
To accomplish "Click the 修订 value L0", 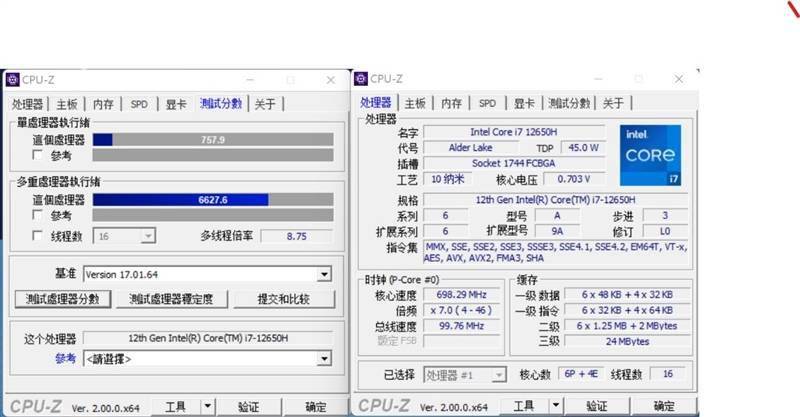I will pyautogui.click(x=665, y=231).
